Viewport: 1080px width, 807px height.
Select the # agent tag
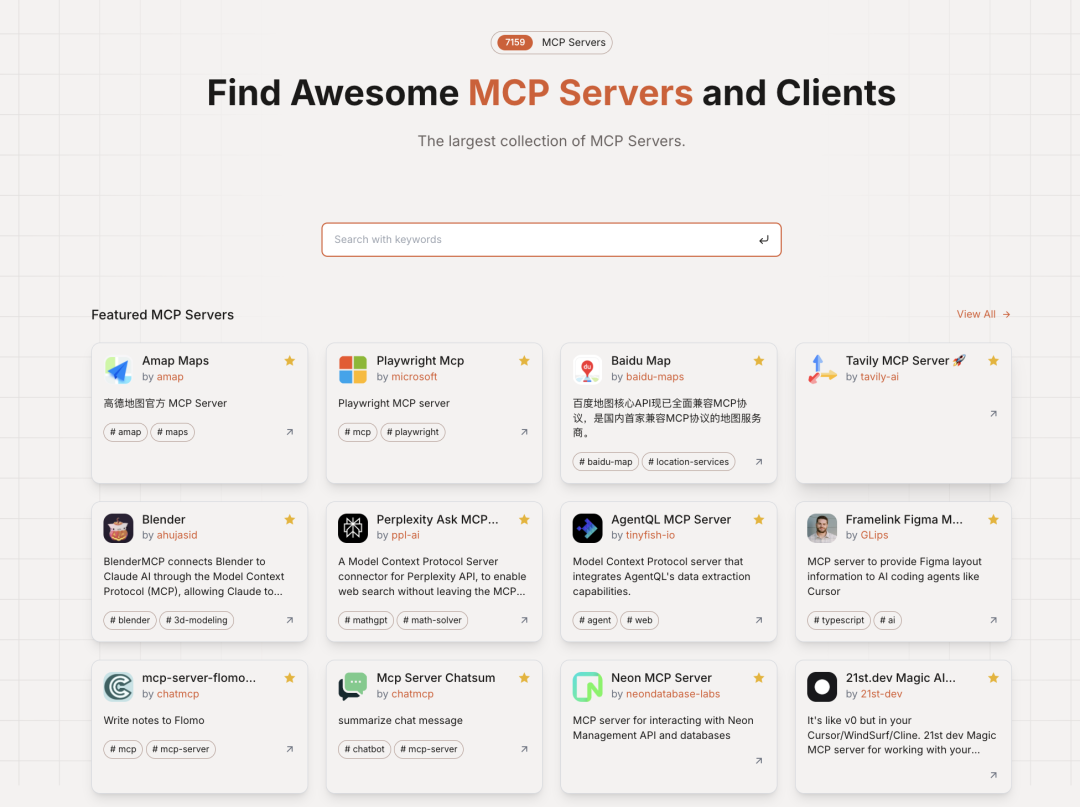(x=595, y=620)
